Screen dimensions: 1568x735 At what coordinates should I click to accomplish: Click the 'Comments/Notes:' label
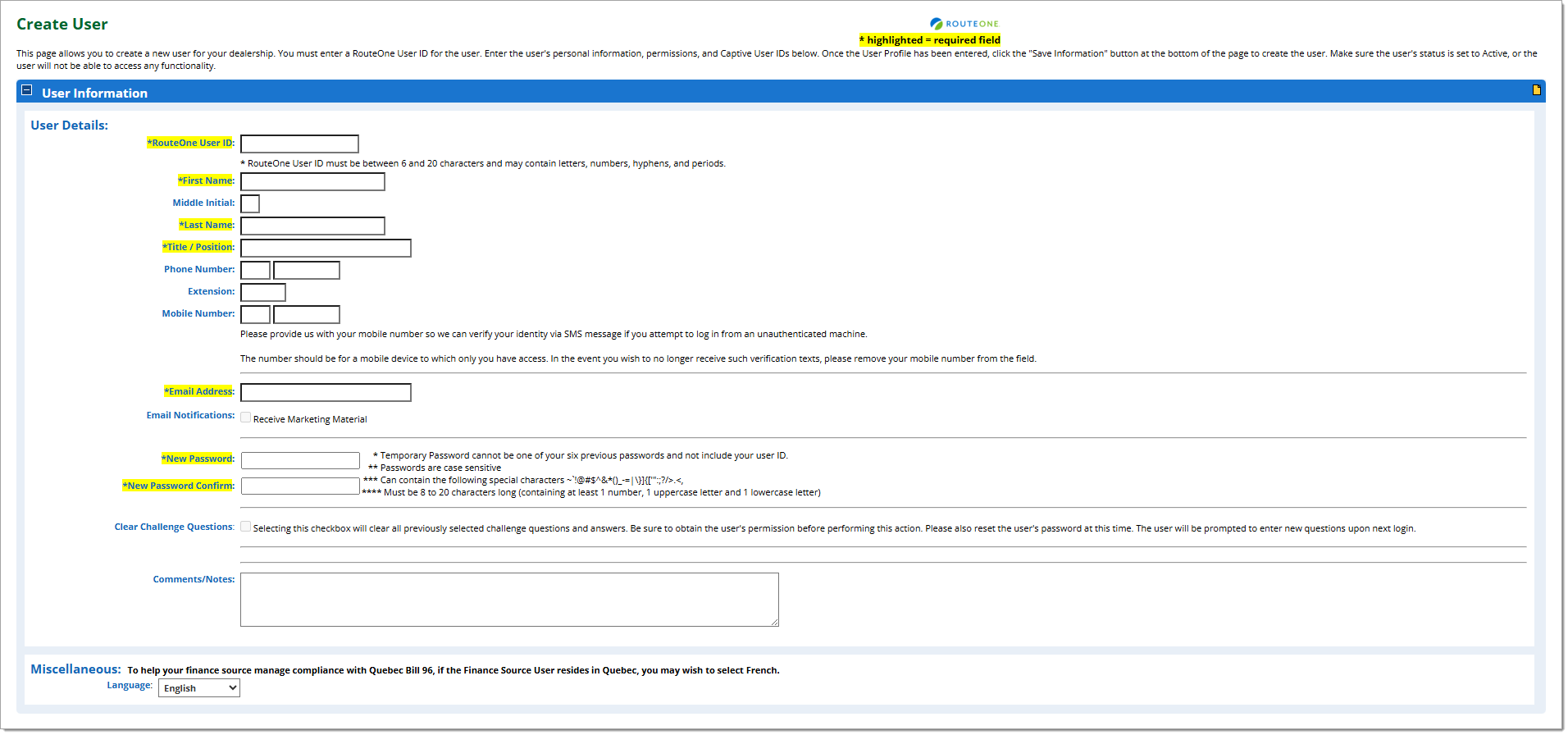click(x=194, y=579)
